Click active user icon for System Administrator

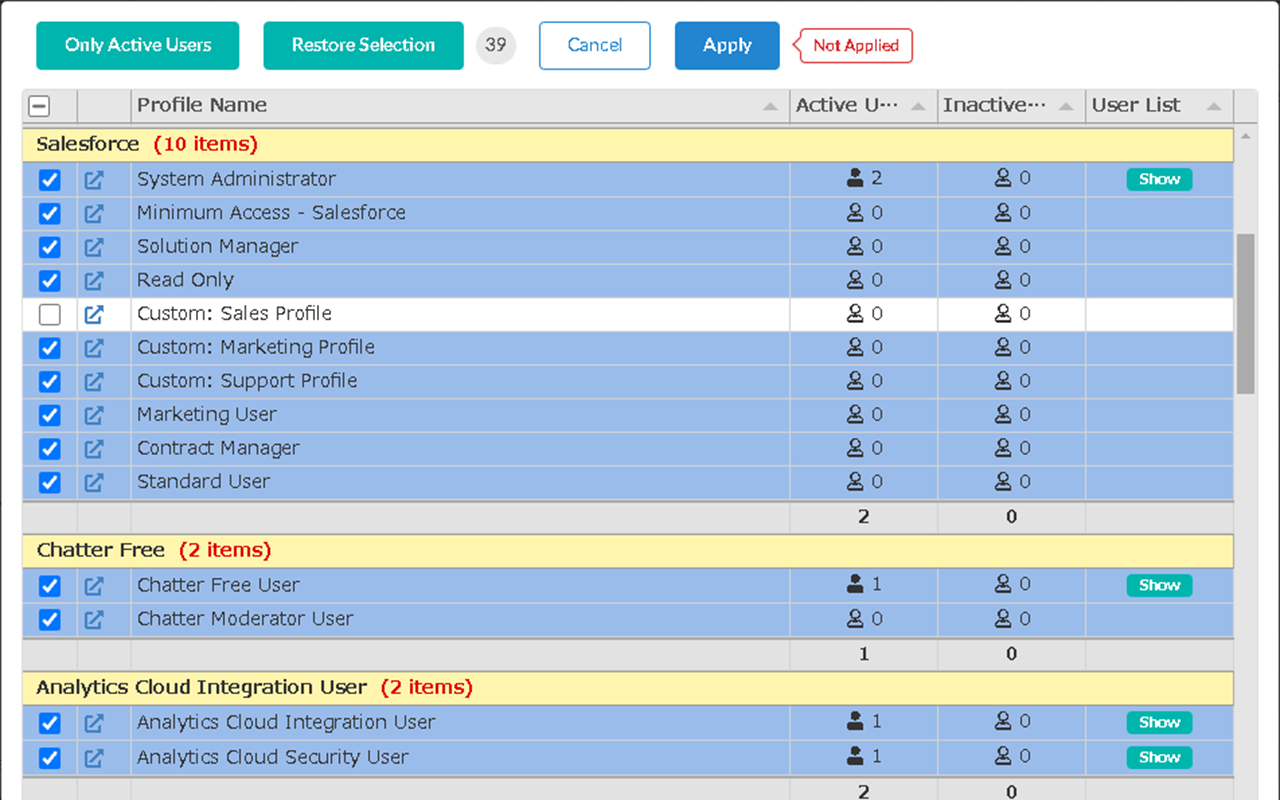[x=855, y=178]
